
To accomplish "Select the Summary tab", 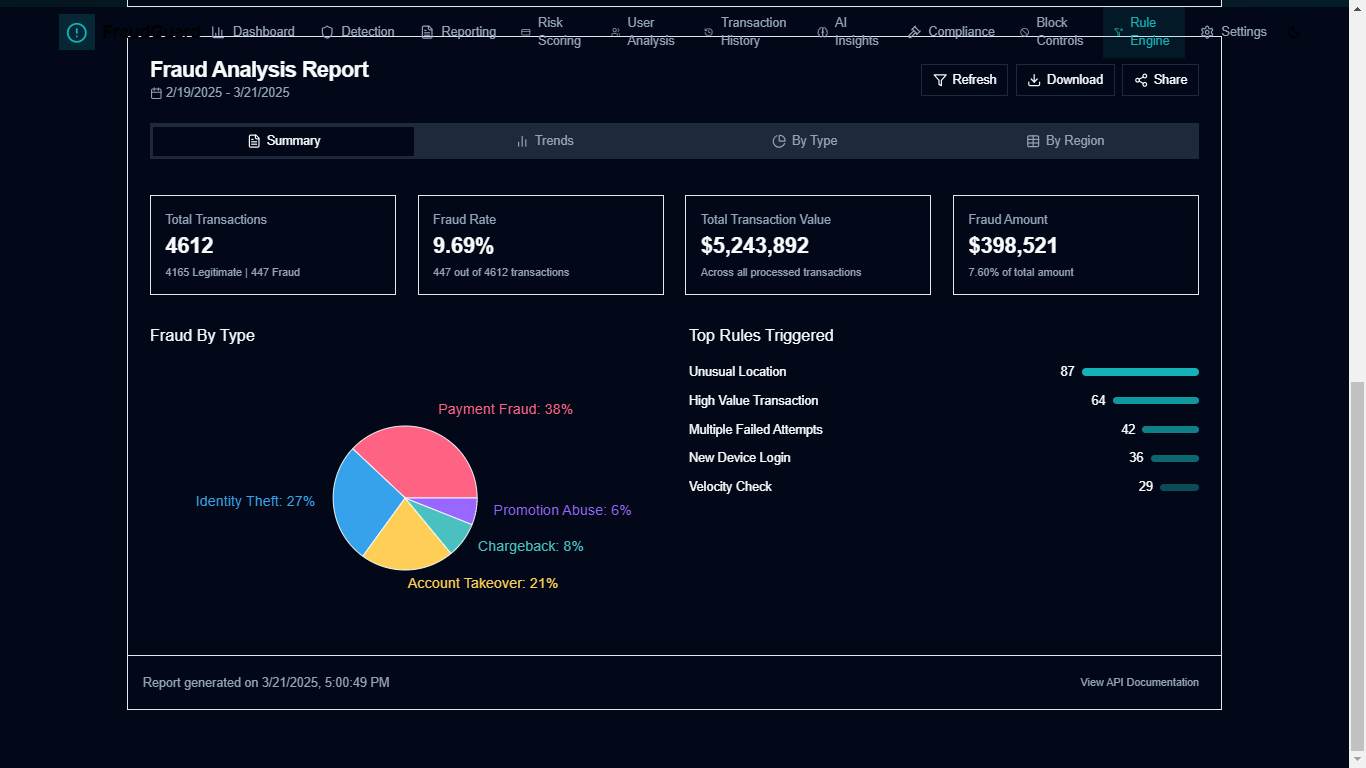I will click(x=284, y=141).
